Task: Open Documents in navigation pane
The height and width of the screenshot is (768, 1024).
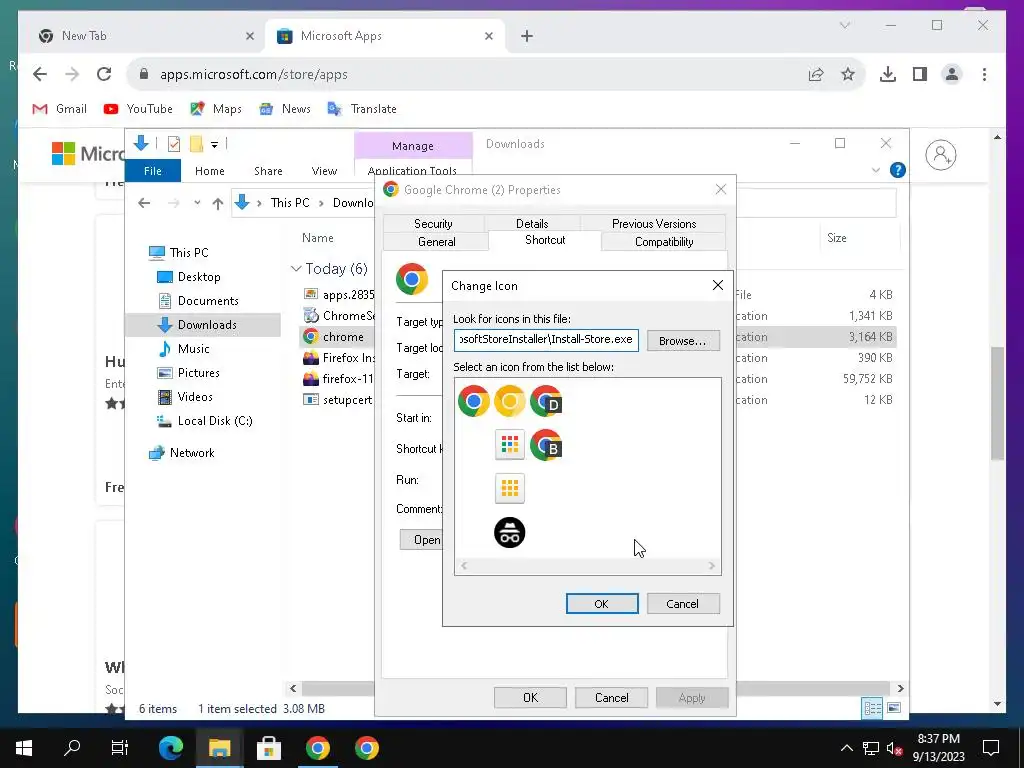Action: tap(208, 300)
